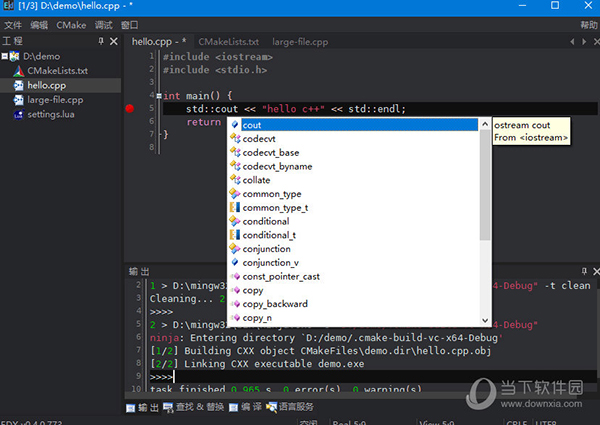The width and height of the screenshot is (600, 425).
Task: Click the Building CXX object output line
Action: click(320, 351)
